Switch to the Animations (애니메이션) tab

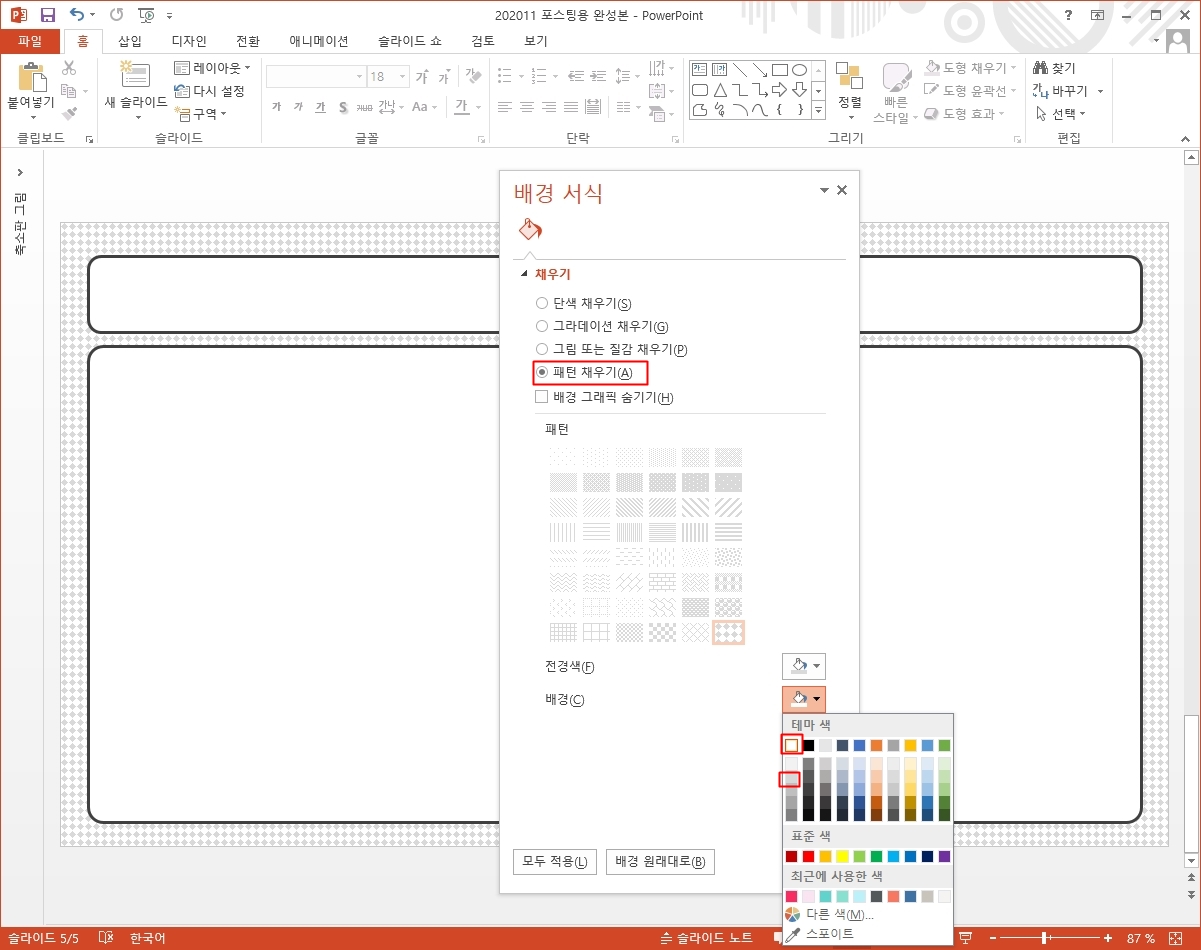coord(319,41)
